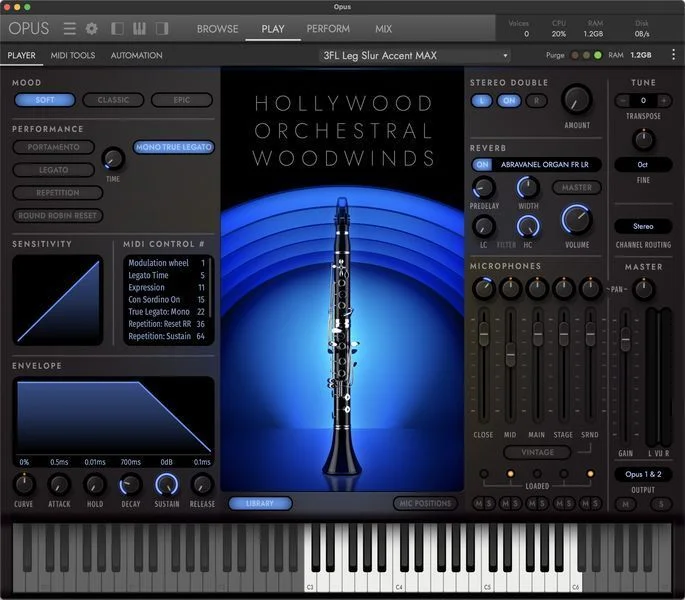Click the Close mic volume fader
Screen dimensions: 685x600
(484, 334)
